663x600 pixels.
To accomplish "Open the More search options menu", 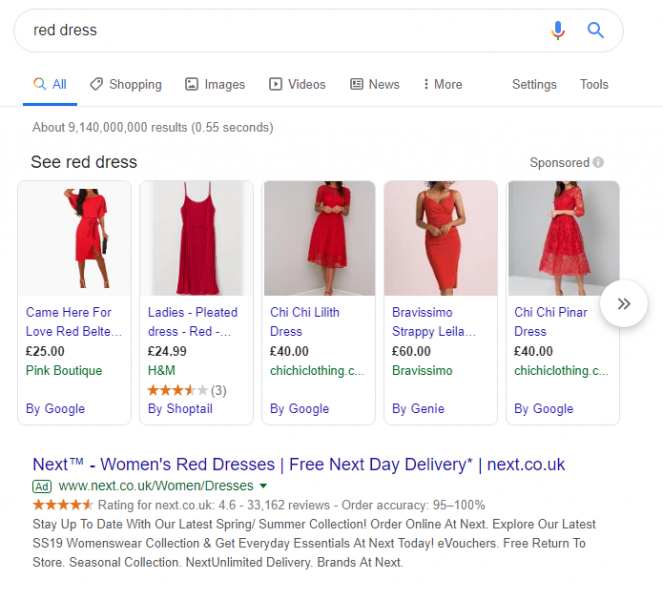I will (x=442, y=84).
